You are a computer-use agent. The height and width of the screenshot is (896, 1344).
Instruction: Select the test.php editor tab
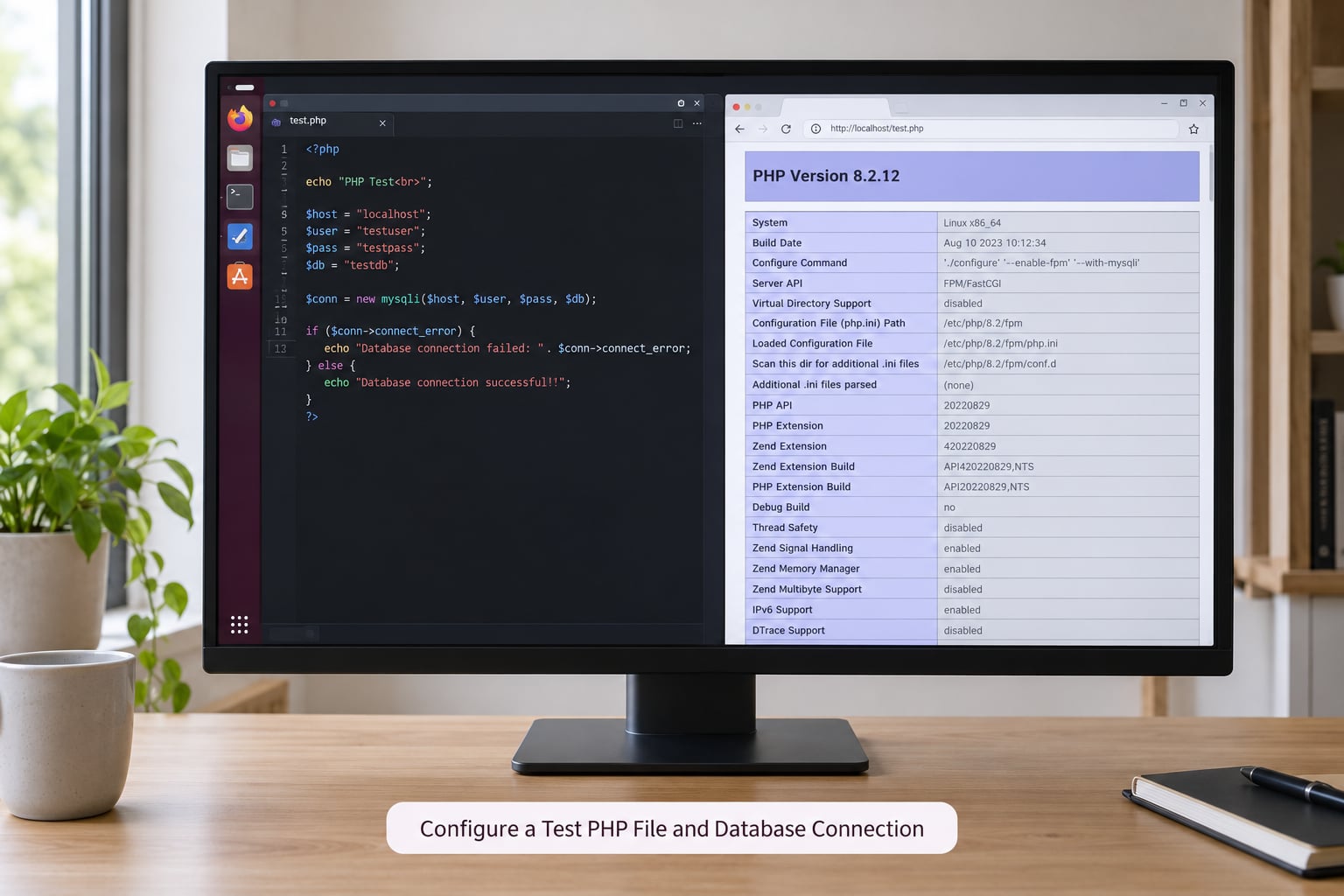tap(329, 122)
